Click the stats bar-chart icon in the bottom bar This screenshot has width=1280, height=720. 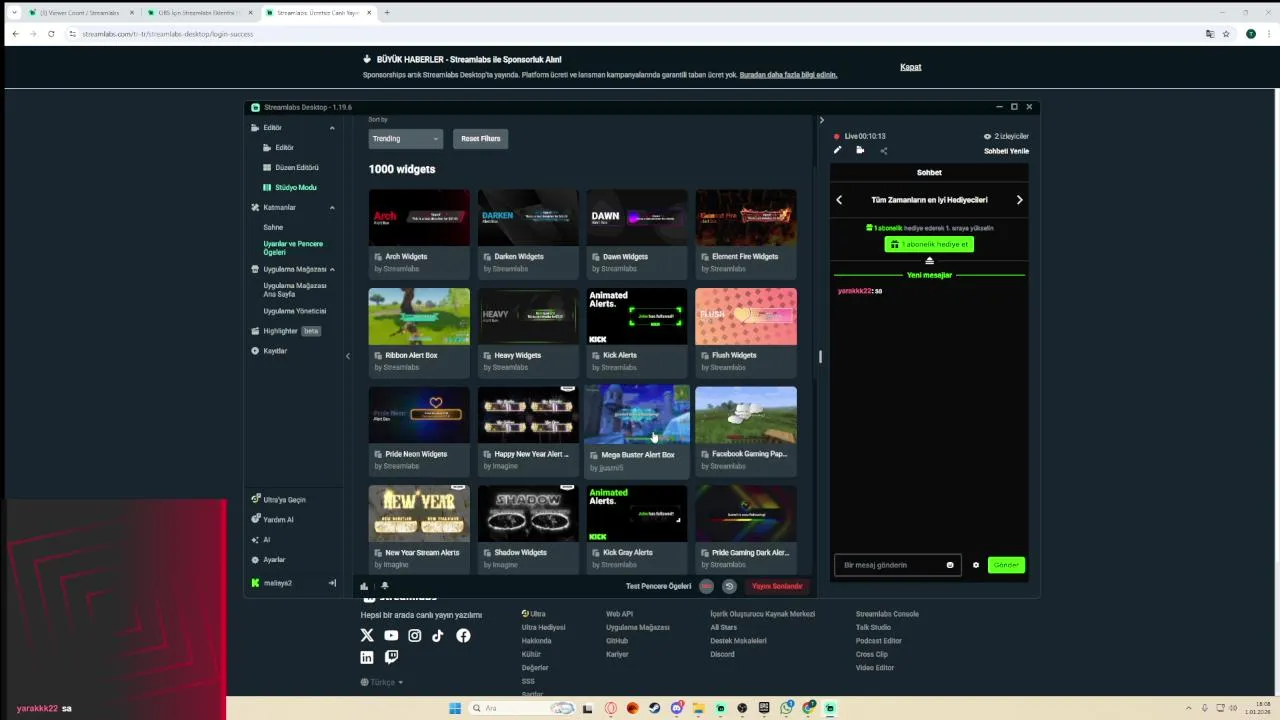364,586
